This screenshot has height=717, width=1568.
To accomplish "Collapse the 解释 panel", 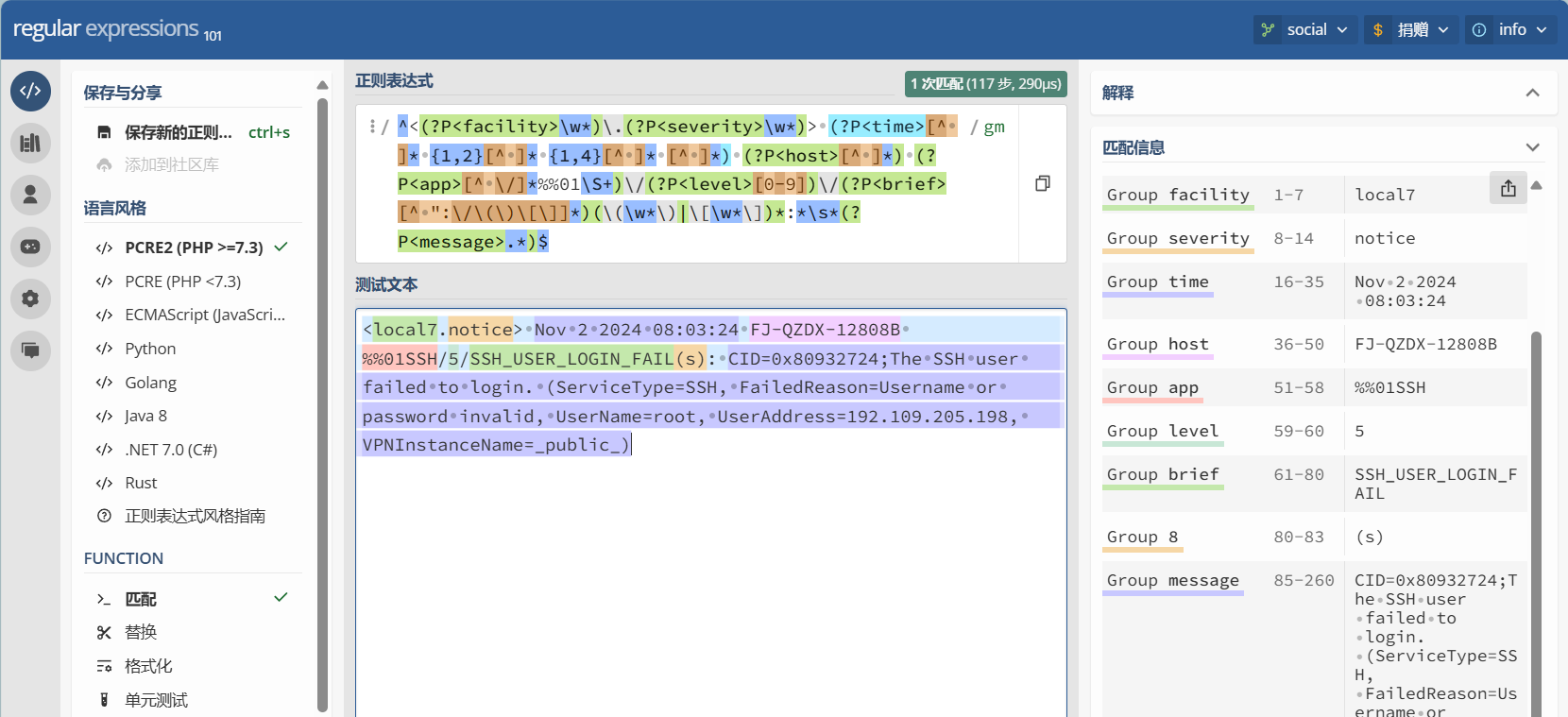I will pyautogui.click(x=1532, y=93).
